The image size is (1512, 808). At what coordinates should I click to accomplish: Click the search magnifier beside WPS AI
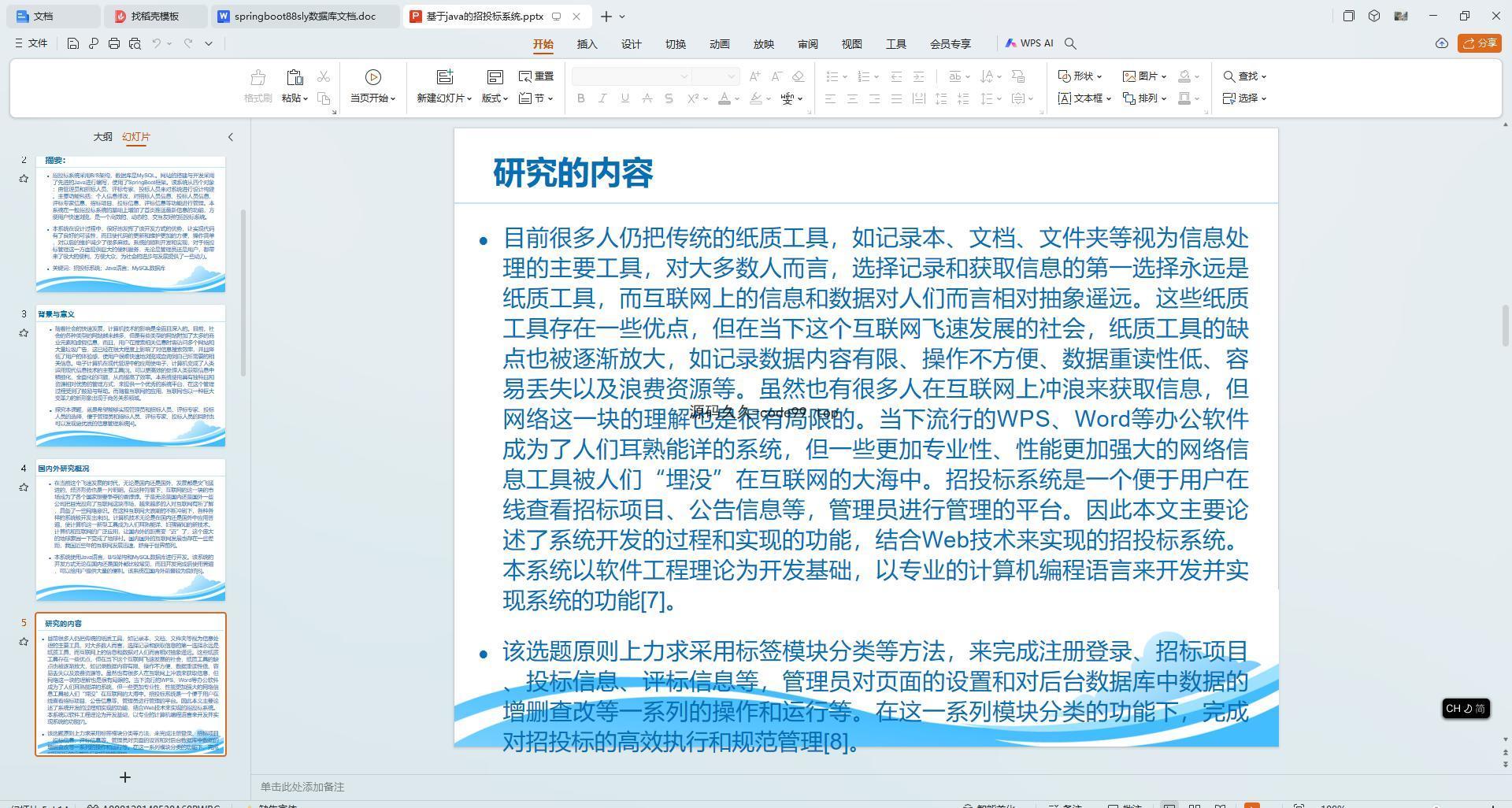(x=1070, y=43)
